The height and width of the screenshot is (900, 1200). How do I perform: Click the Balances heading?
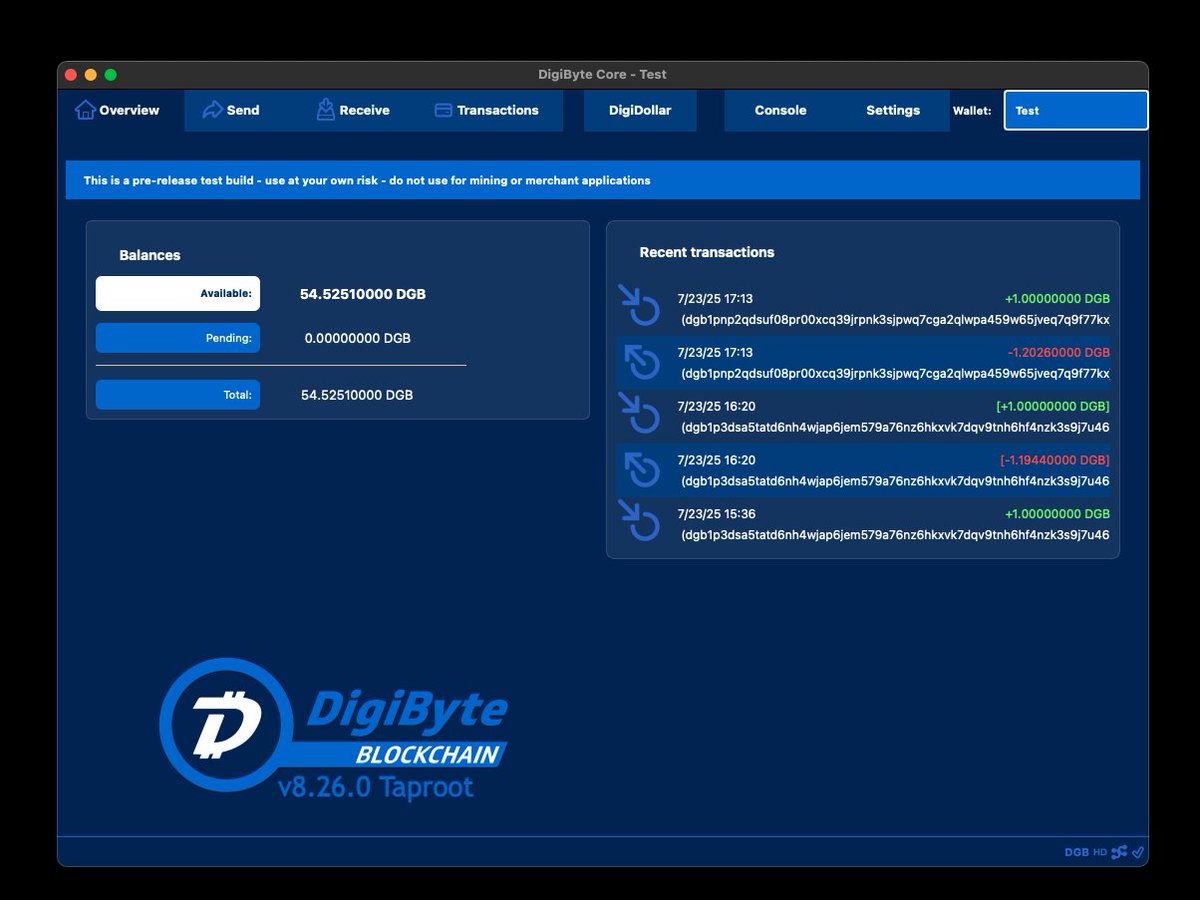click(x=150, y=255)
